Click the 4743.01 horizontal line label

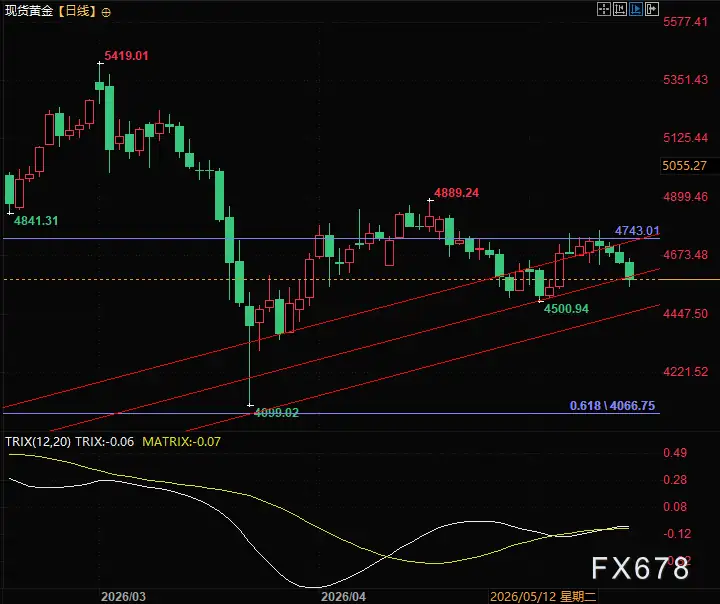pyautogui.click(x=637, y=231)
